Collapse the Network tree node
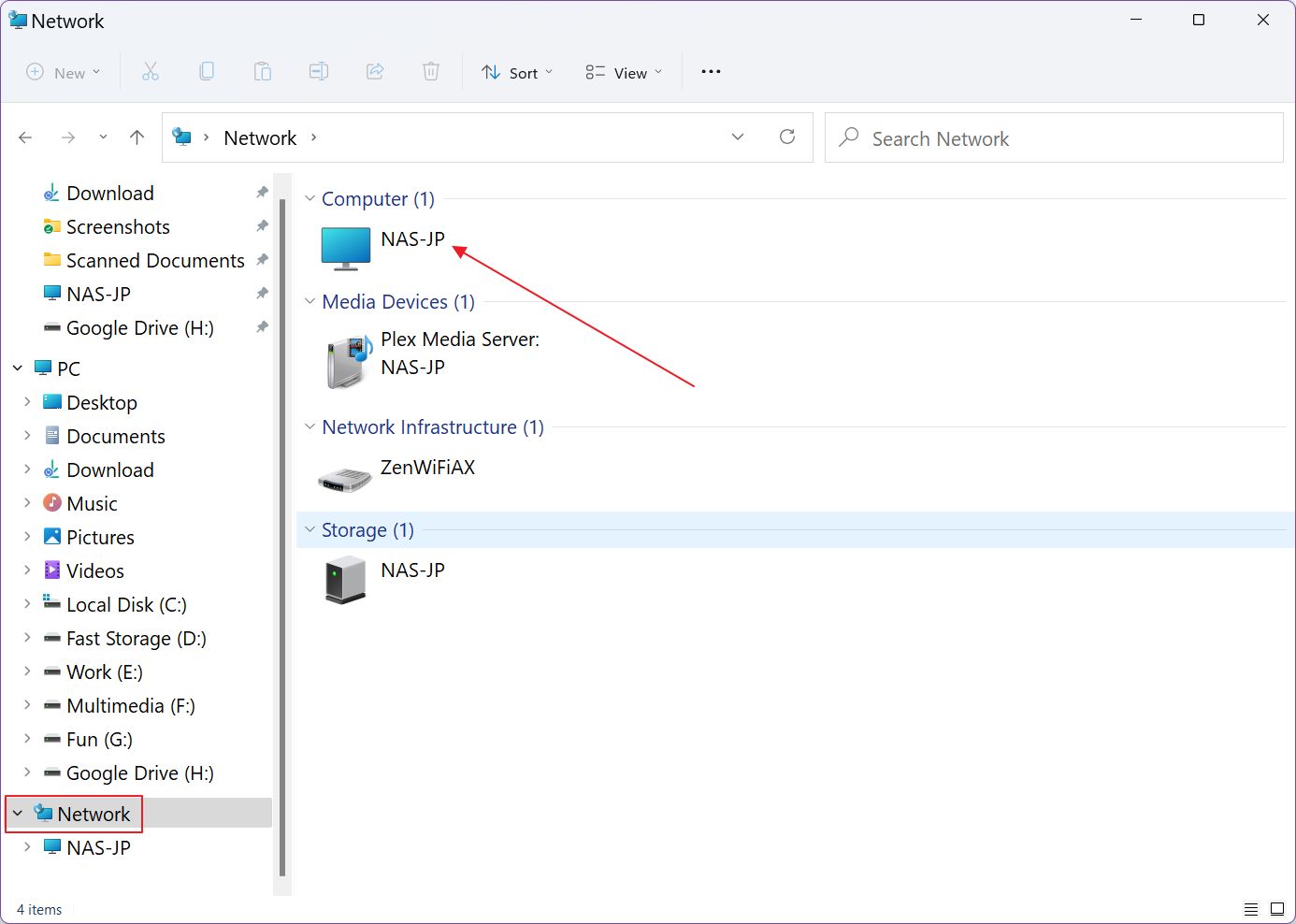 point(17,814)
